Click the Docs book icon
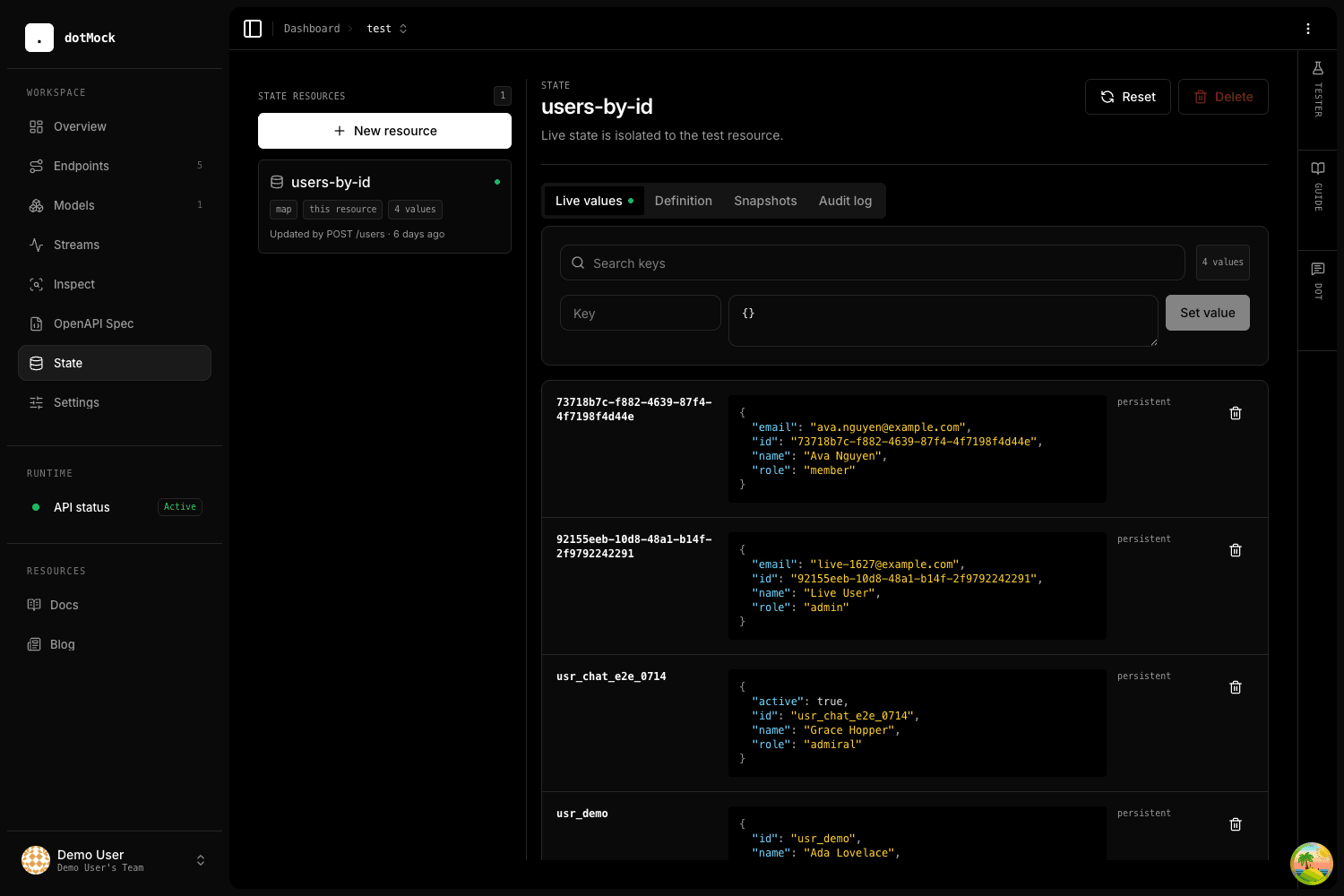1344x896 pixels. point(34,605)
